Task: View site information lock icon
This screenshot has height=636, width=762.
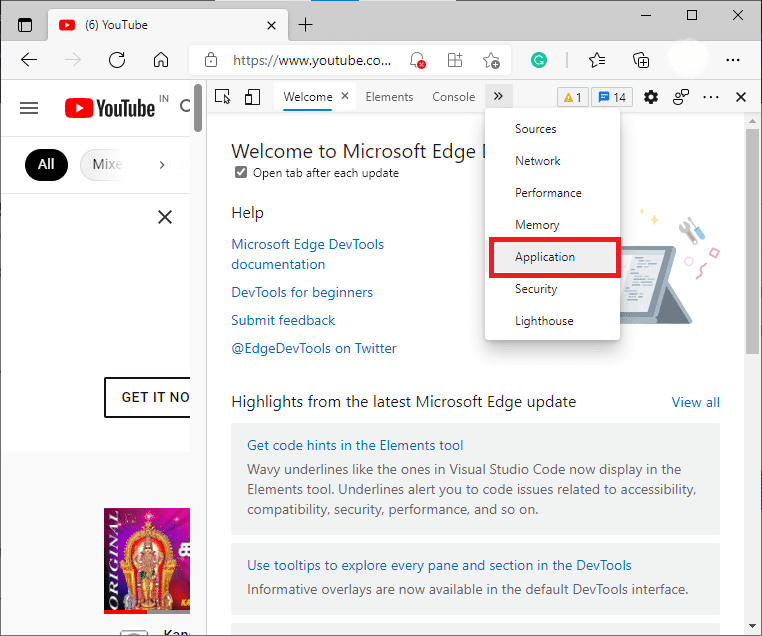Action: click(211, 60)
